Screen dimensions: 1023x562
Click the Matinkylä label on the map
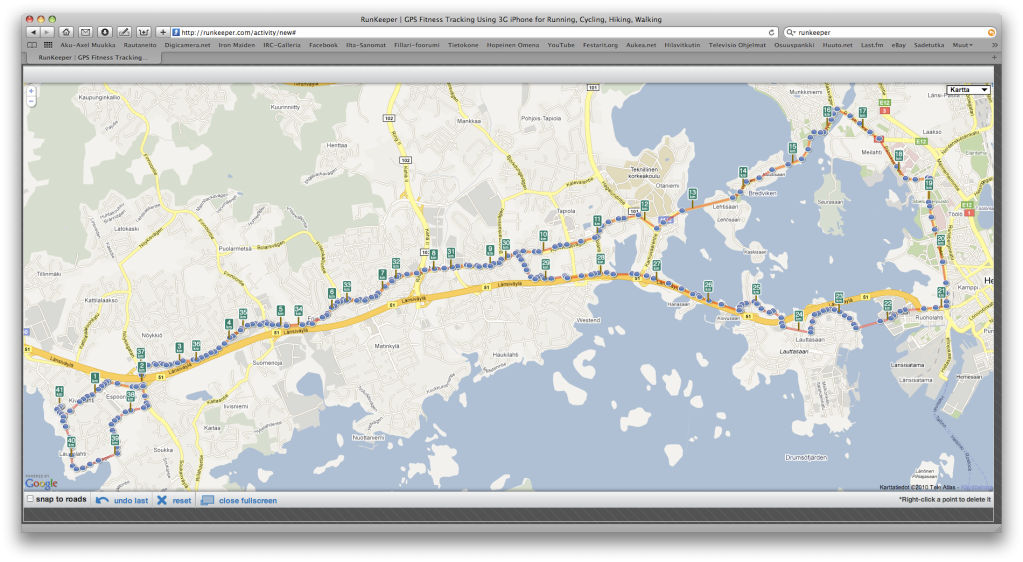click(387, 346)
